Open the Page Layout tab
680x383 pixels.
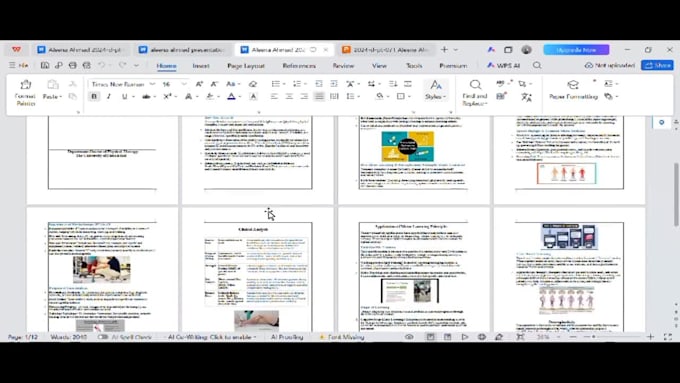(246, 66)
